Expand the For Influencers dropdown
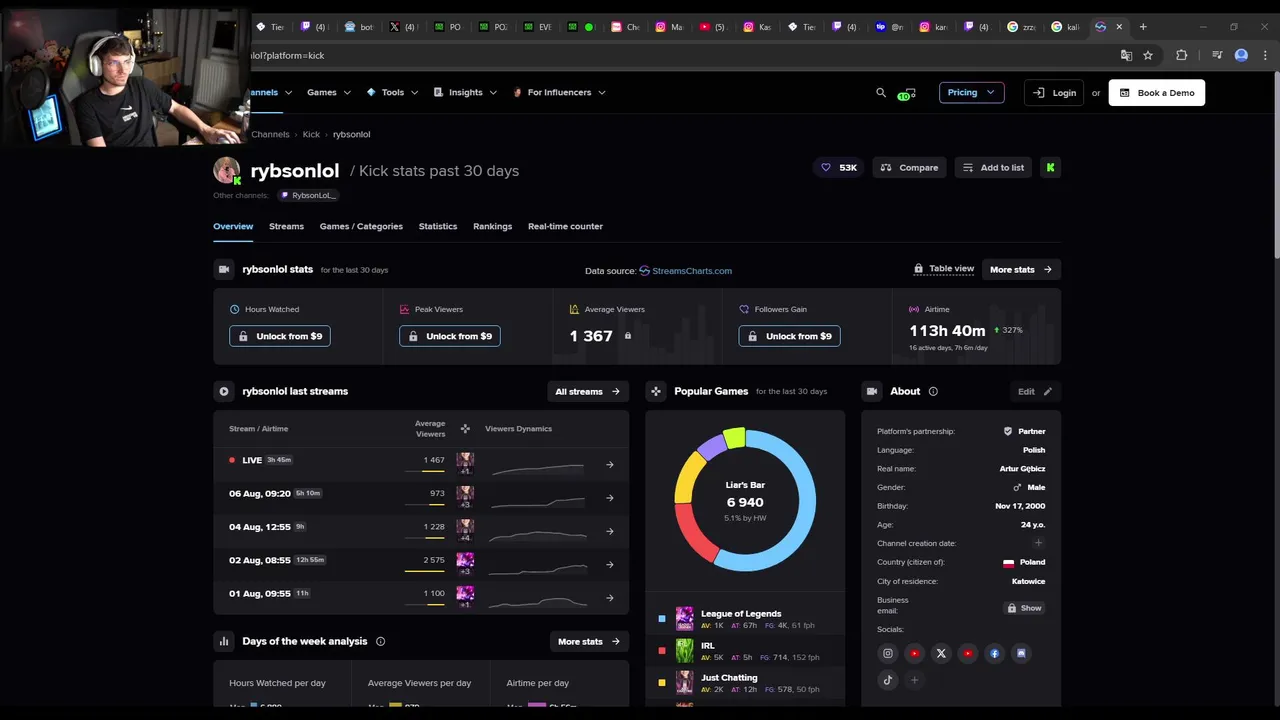Image resolution: width=1280 pixels, height=720 pixels. [x=559, y=92]
